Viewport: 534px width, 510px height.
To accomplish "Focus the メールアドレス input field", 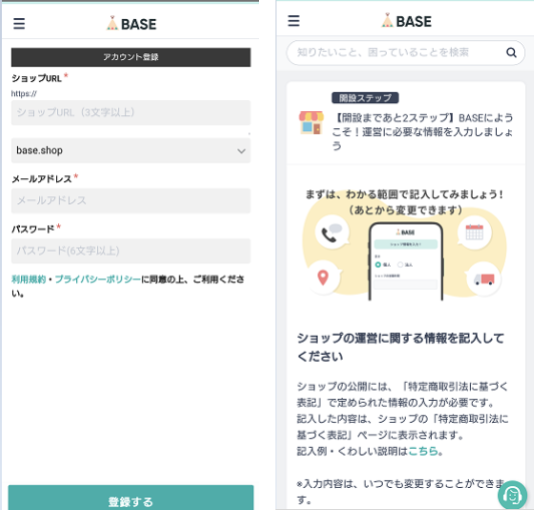I will click(x=131, y=201).
